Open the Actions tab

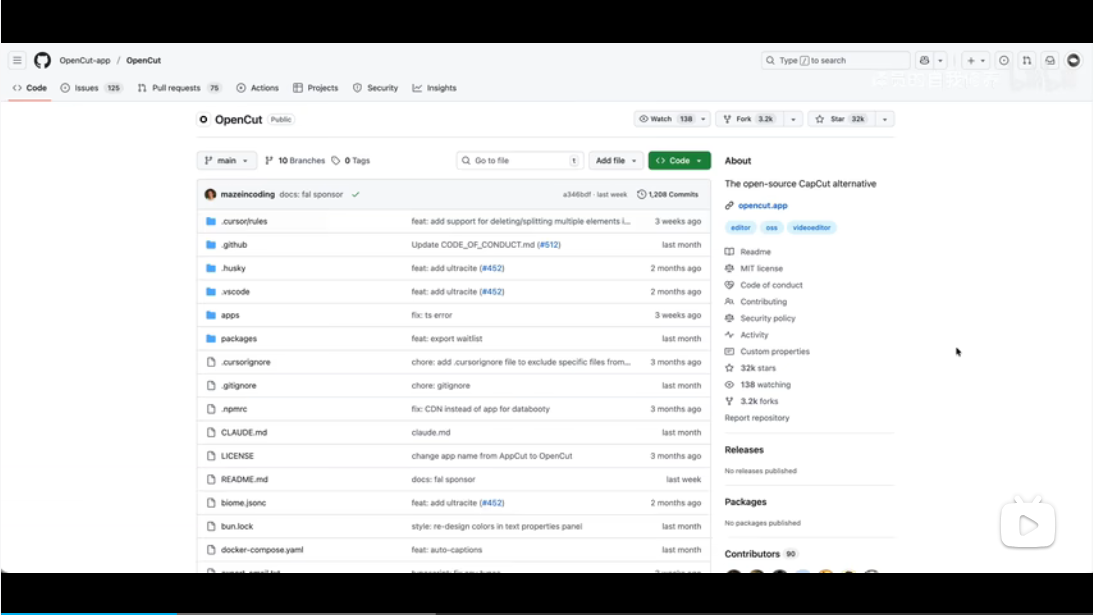(x=257, y=88)
